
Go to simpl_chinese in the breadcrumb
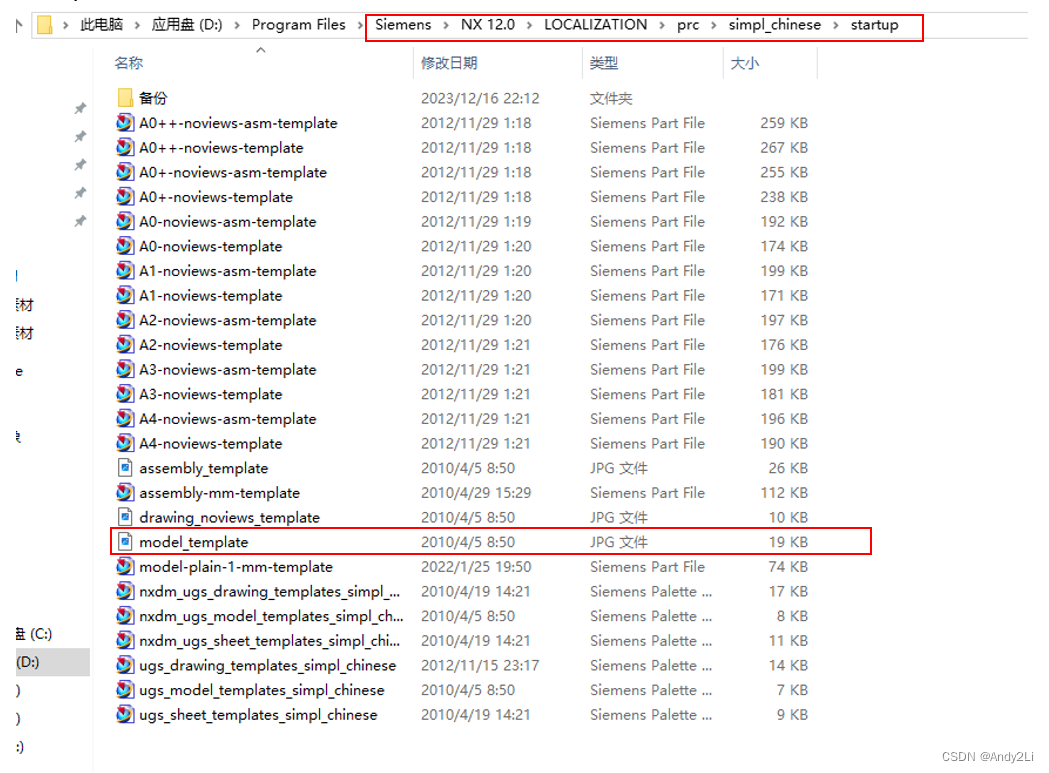click(x=775, y=25)
